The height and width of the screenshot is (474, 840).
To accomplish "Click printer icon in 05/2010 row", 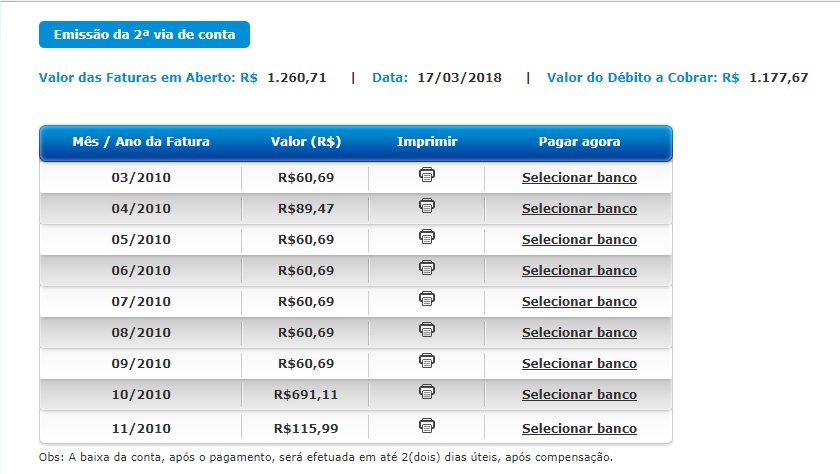I will click(x=427, y=237).
